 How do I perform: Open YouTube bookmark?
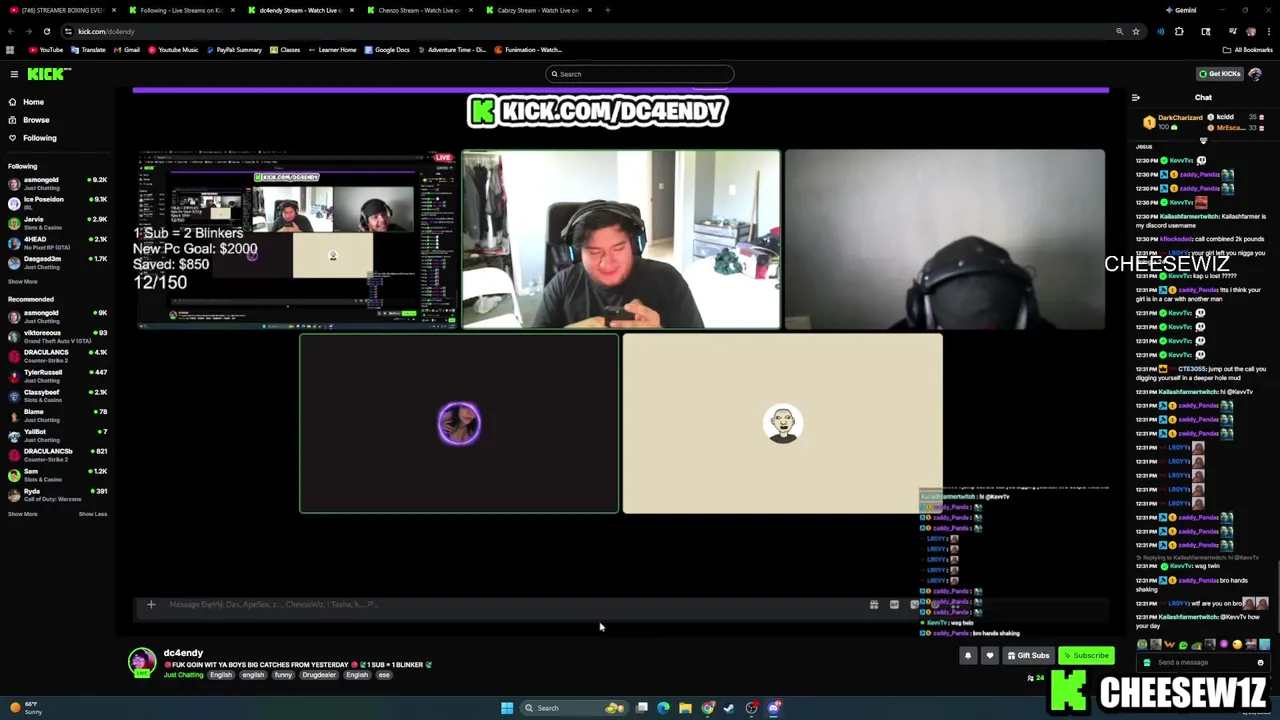46,49
